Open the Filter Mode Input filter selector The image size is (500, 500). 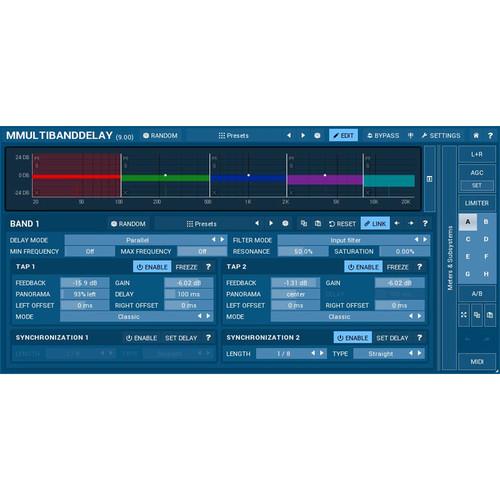(x=354, y=240)
